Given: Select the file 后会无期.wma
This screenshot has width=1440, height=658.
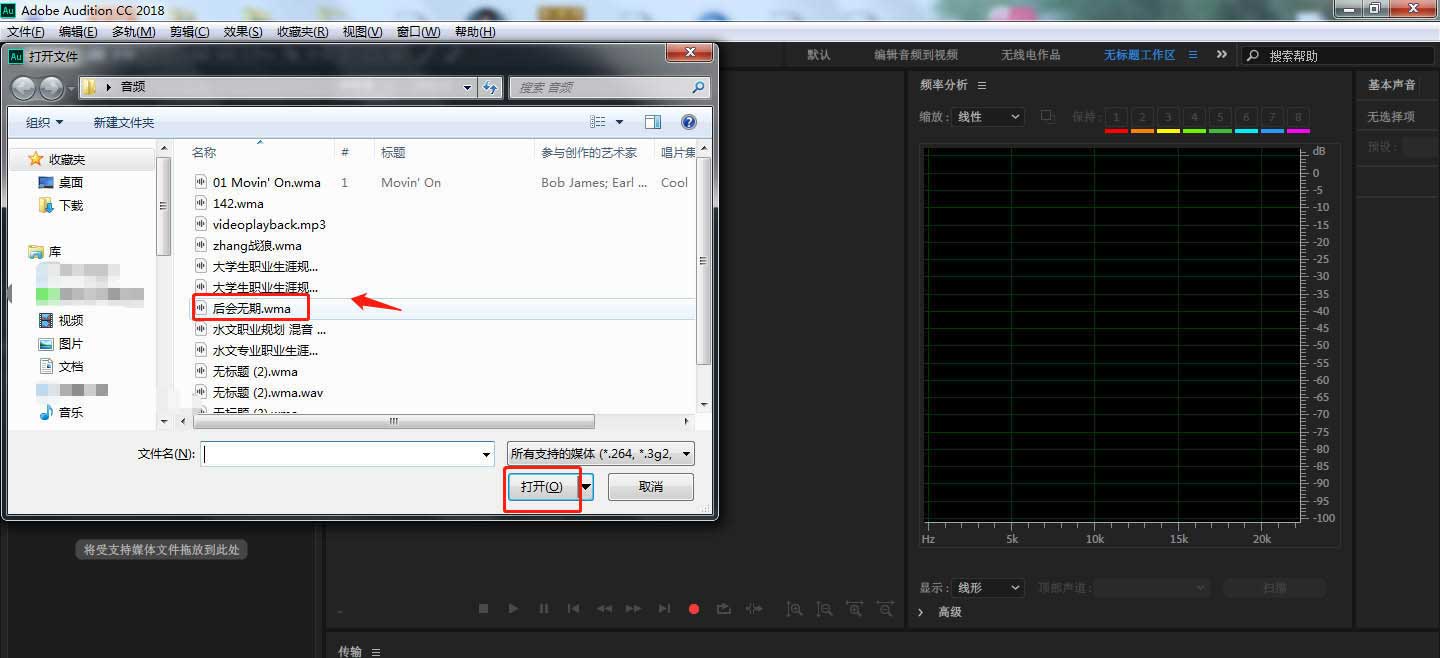Looking at the screenshot, I should [252, 308].
